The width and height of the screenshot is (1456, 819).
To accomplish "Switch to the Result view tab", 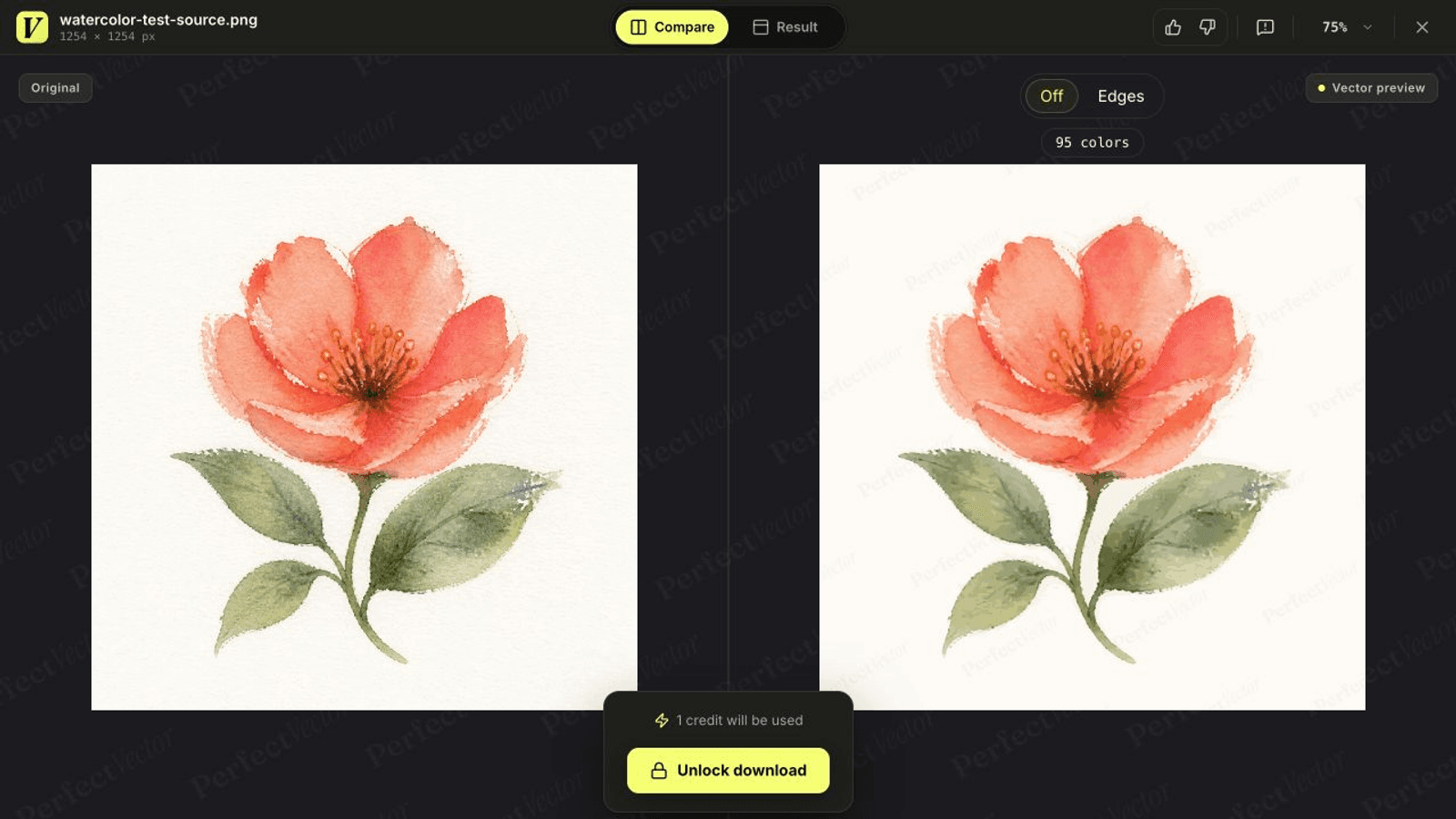I will pyautogui.click(x=785, y=27).
